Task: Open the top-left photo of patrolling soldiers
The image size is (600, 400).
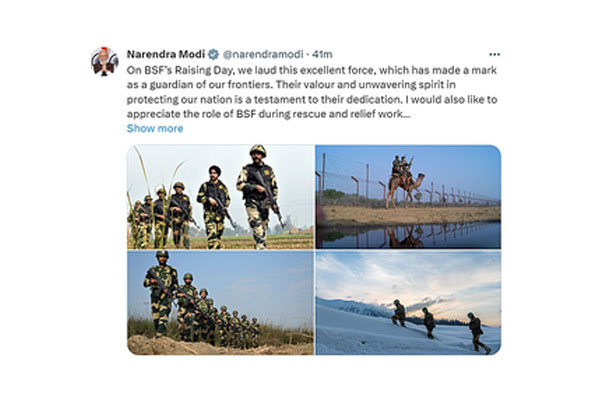Action: point(220,197)
